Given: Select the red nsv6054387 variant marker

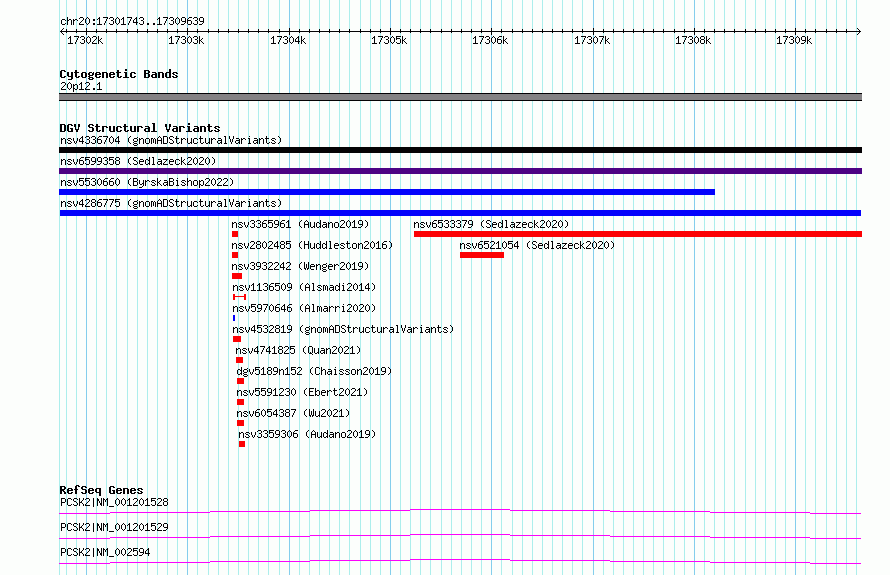Looking at the screenshot, I should tap(241, 423).
